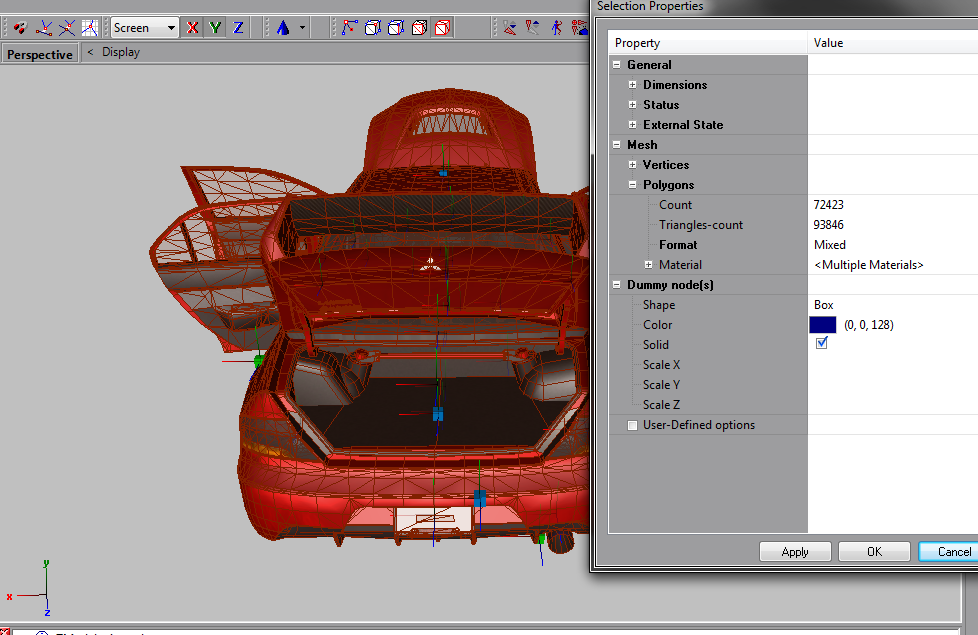Image resolution: width=978 pixels, height=635 pixels.
Task: Select the blue cone pivot tool icon
Action: 283,28
